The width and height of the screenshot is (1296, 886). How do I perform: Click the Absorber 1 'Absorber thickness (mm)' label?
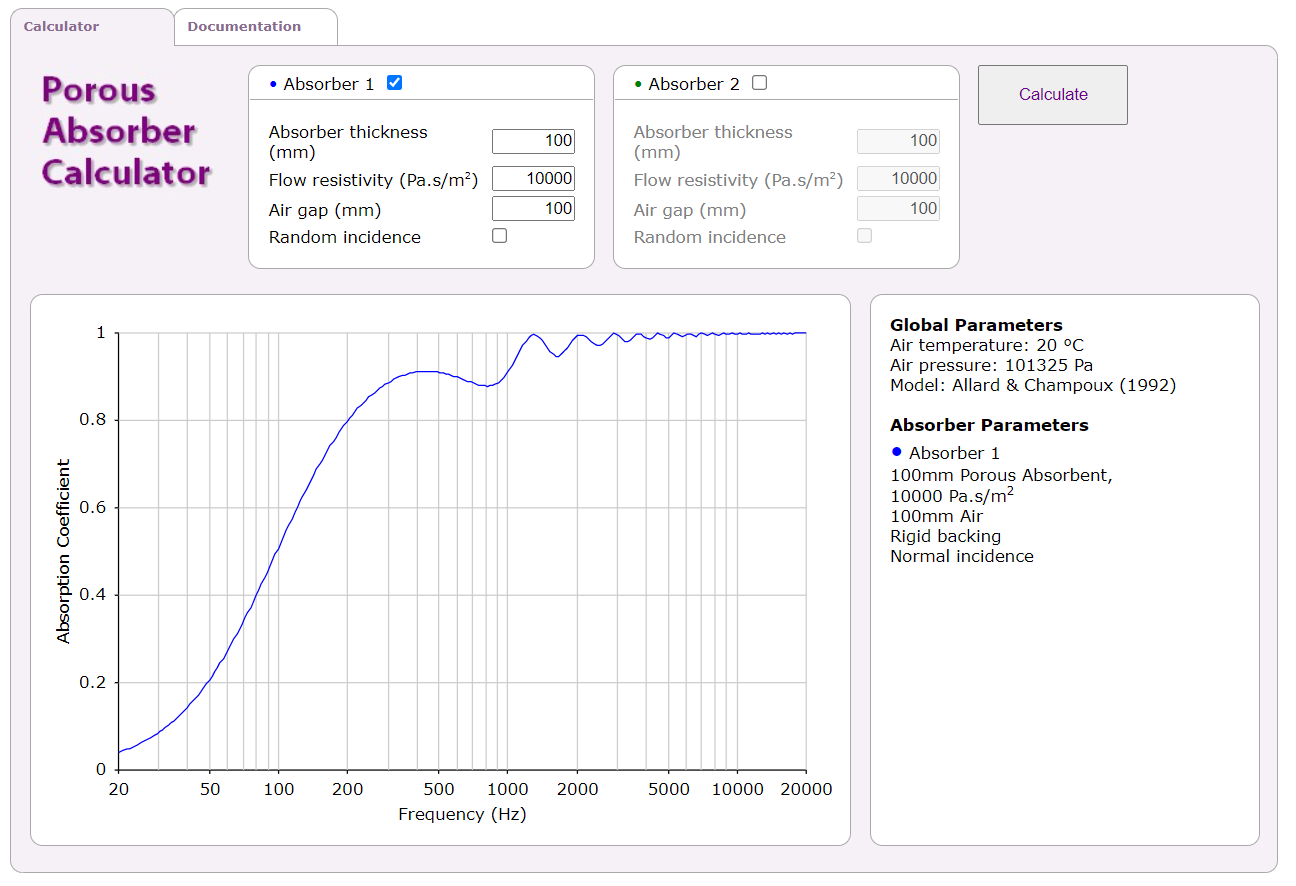(348, 142)
